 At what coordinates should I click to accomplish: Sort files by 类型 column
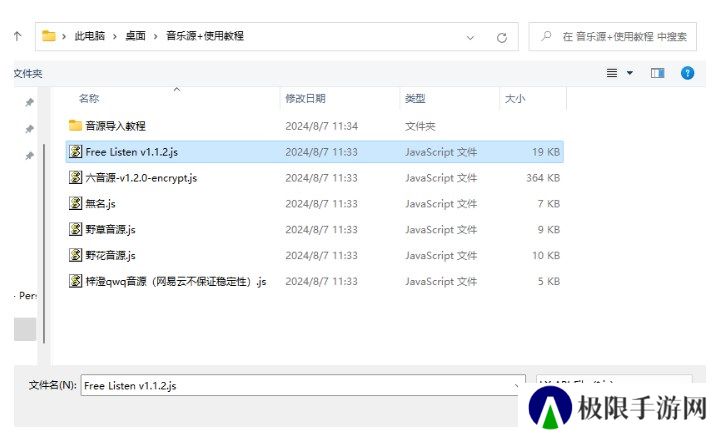point(415,98)
